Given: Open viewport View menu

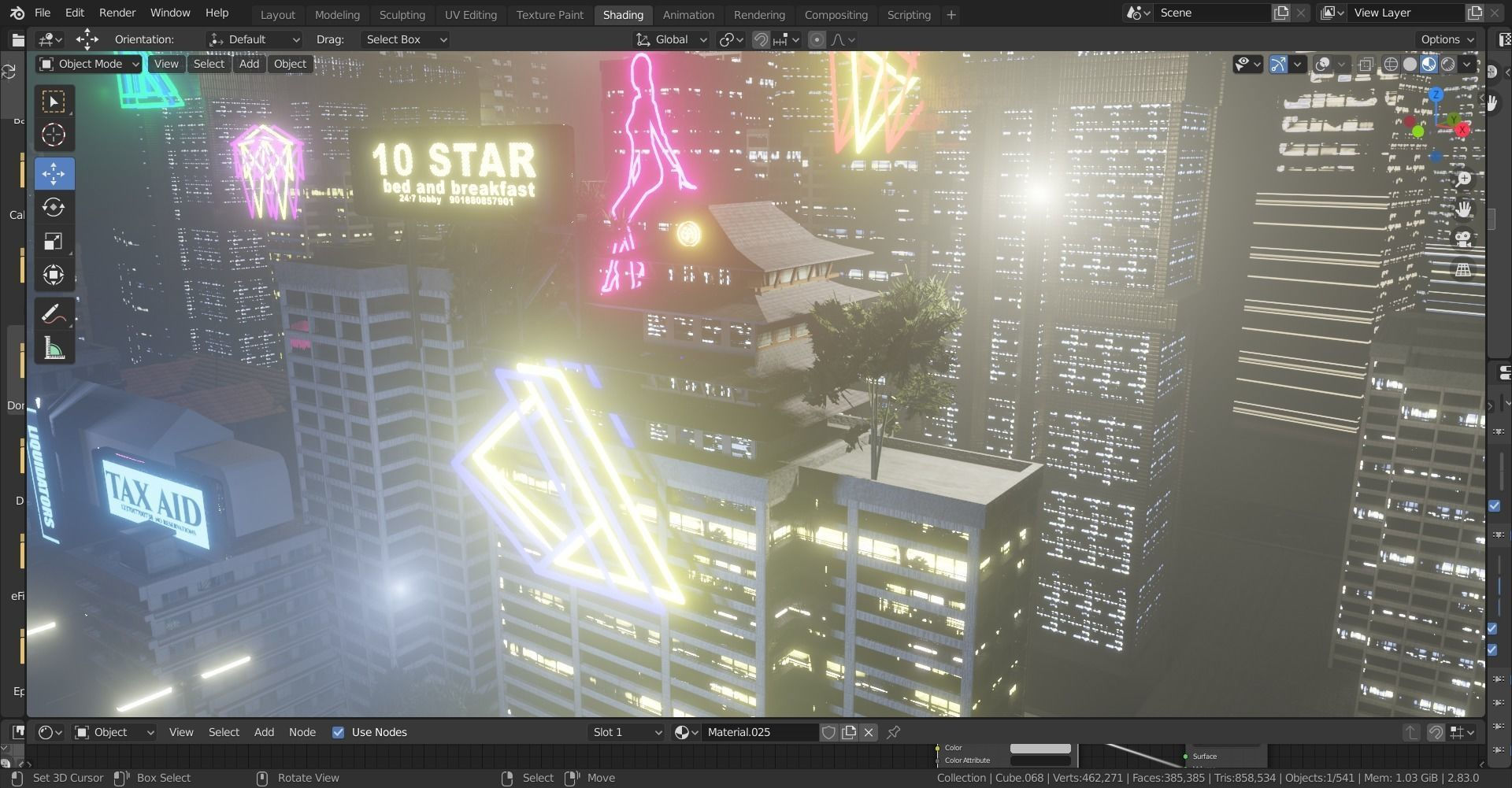Looking at the screenshot, I should click(x=166, y=64).
